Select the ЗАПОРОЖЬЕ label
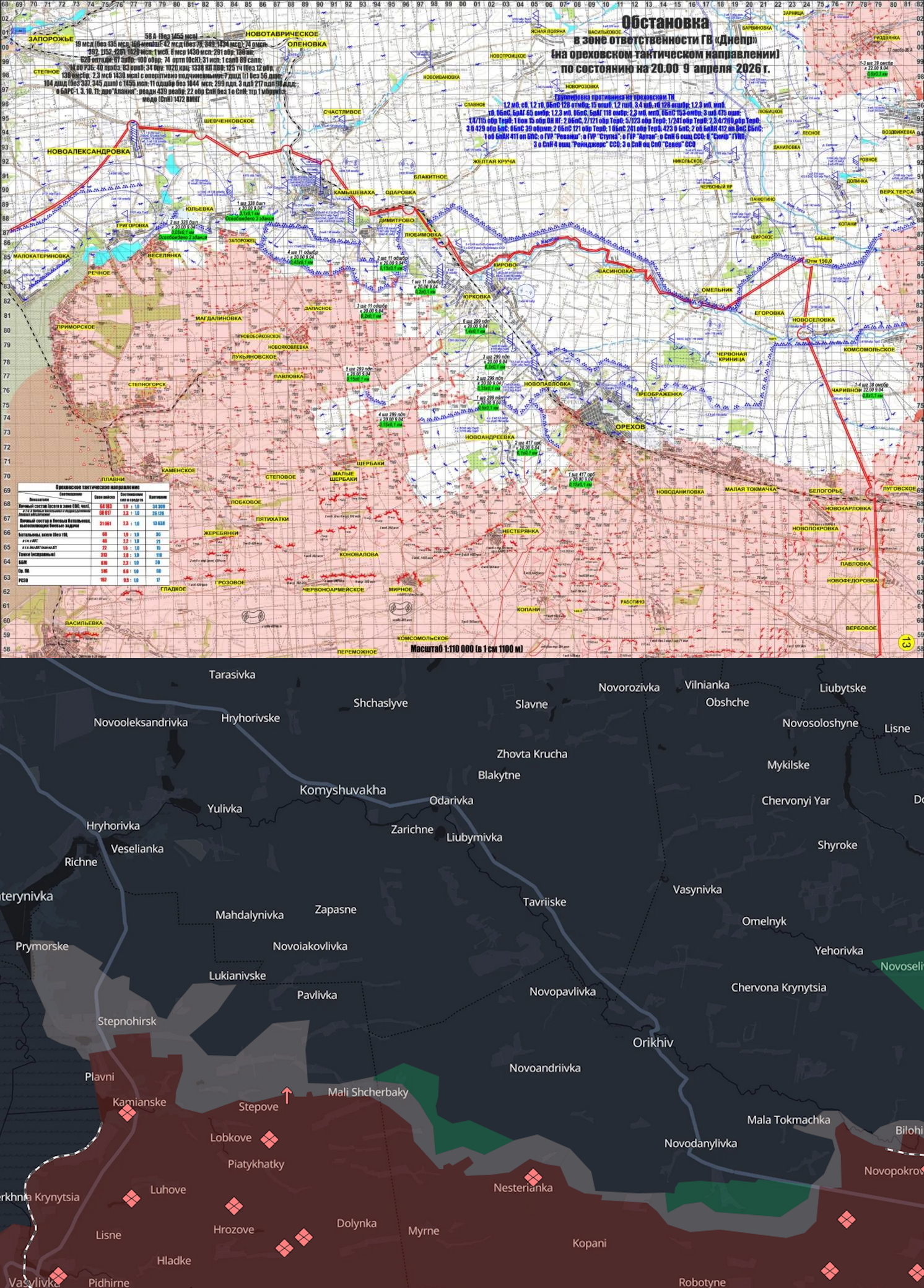The image size is (924, 1288). click(51, 39)
